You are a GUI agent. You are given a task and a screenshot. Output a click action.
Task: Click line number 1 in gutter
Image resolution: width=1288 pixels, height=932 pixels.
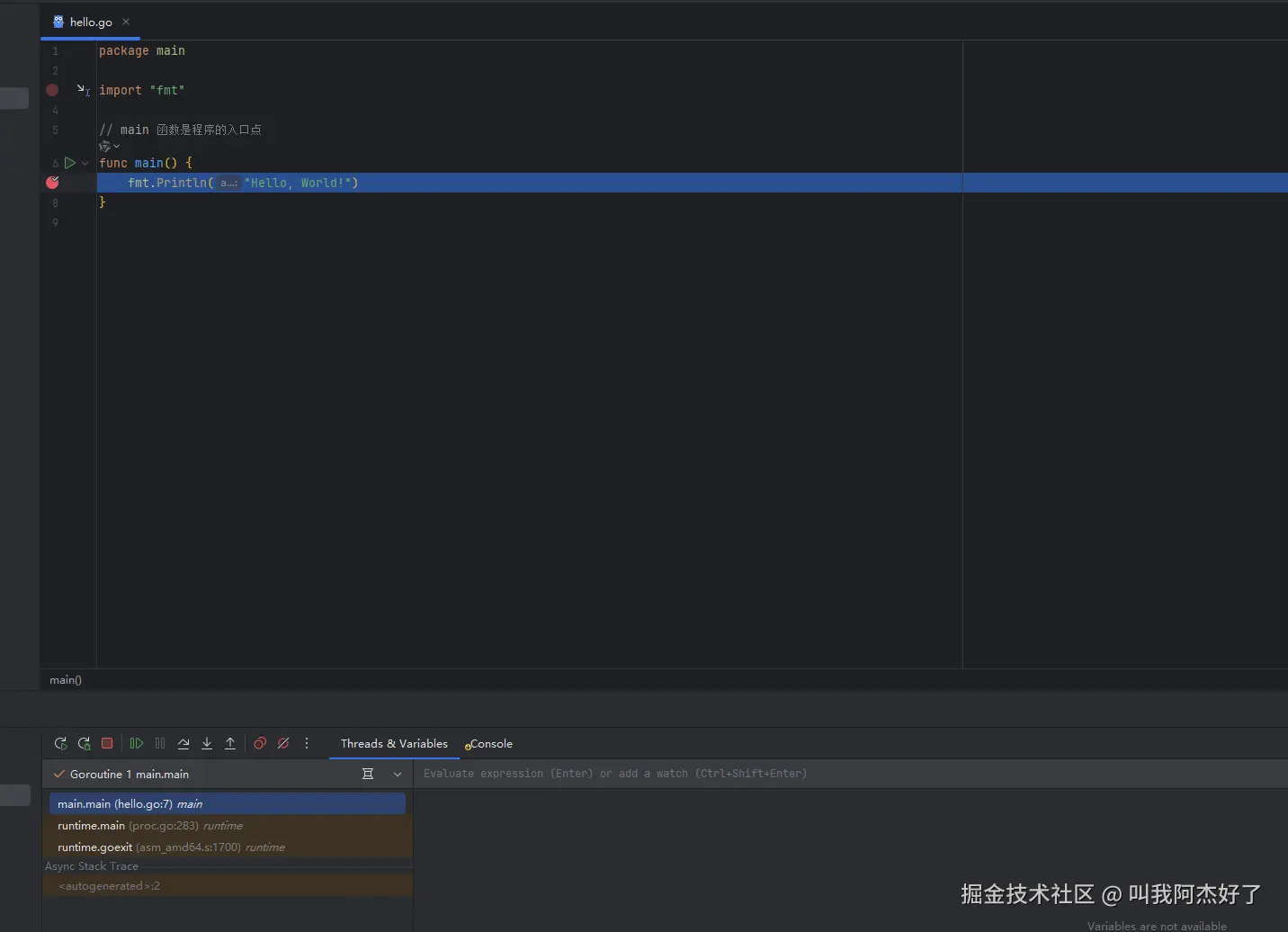click(55, 51)
